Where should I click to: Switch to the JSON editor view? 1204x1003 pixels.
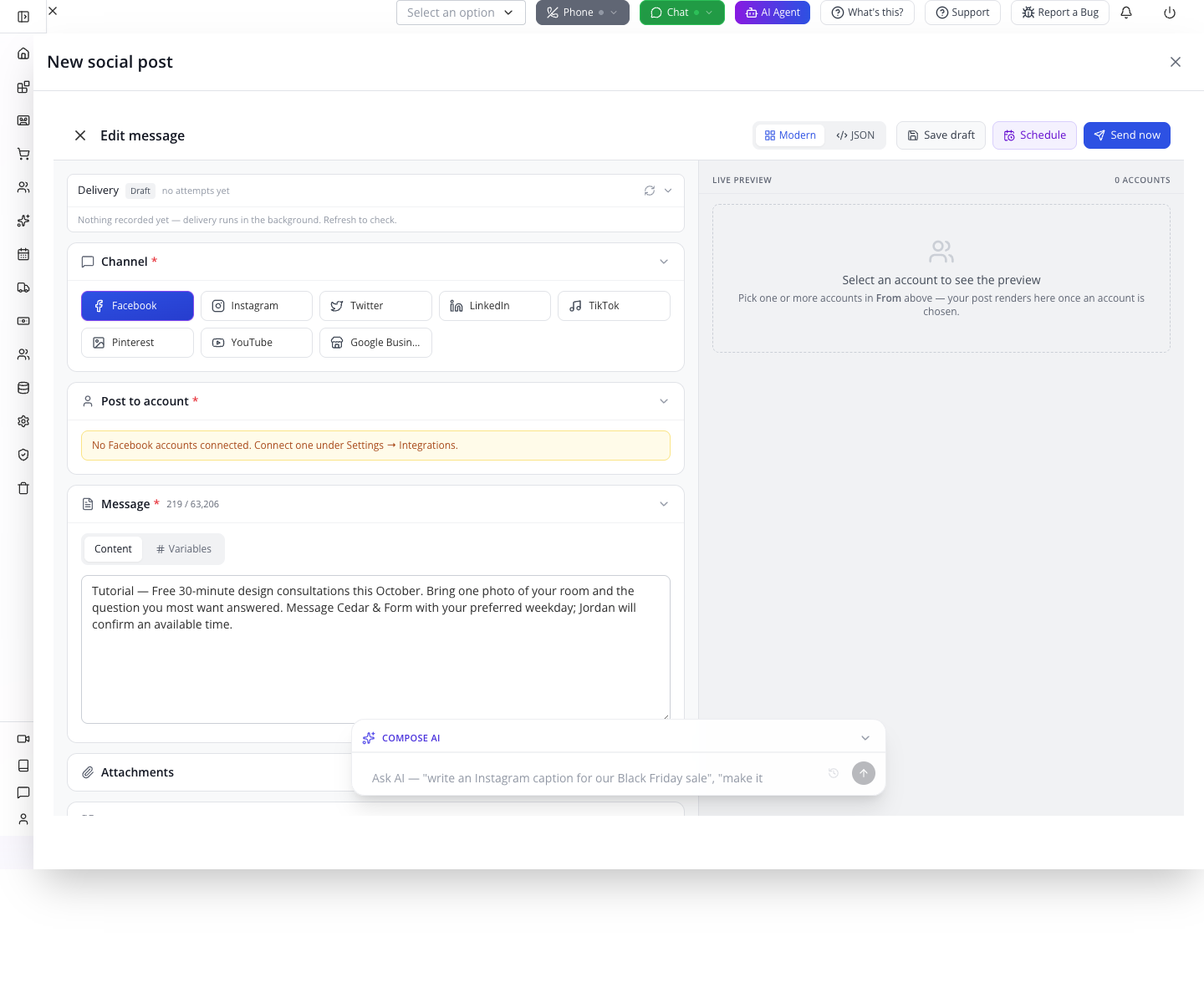point(855,135)
